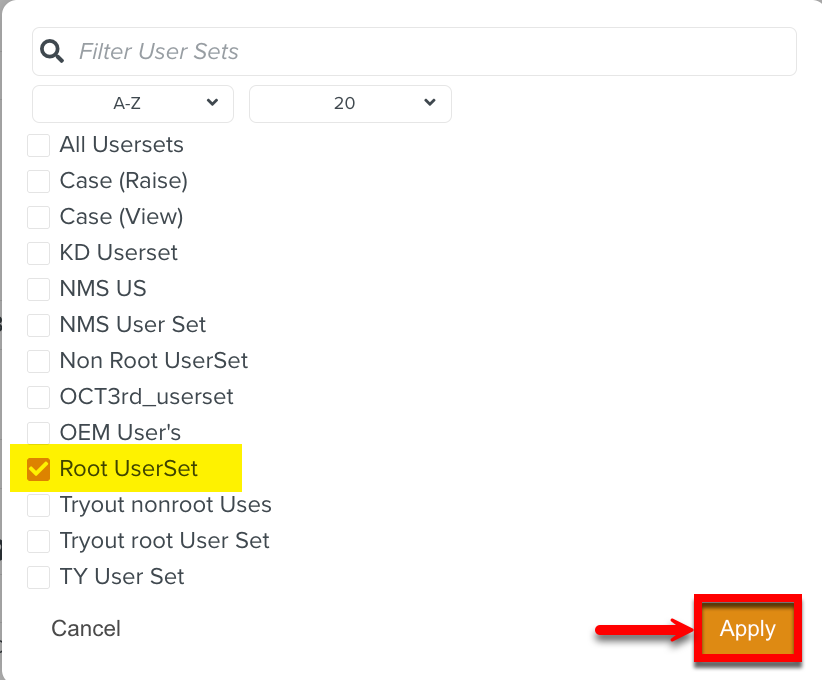The width and height of the screenshot is (822, 680).
Task: Tick the Case (View) checkbox
Action: pos(39,217)
